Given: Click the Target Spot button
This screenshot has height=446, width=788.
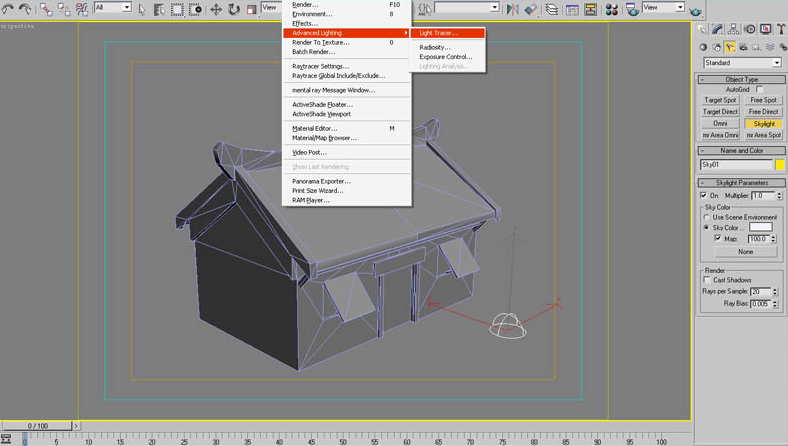Looking at the screenshot, I should tap(720, 101).
